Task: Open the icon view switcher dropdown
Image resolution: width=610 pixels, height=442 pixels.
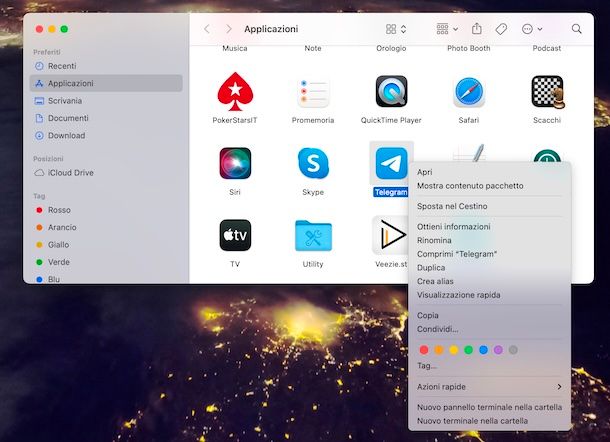Action: (x=396, y=29)
